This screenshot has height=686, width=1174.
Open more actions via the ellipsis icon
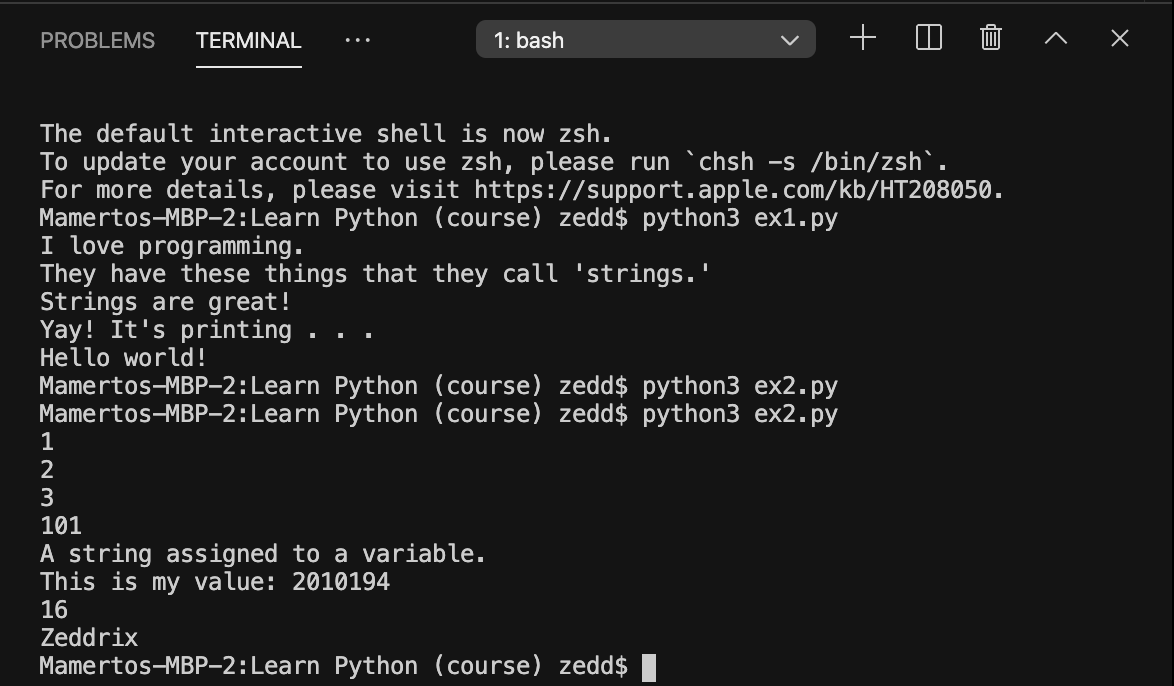coord(357,40)
